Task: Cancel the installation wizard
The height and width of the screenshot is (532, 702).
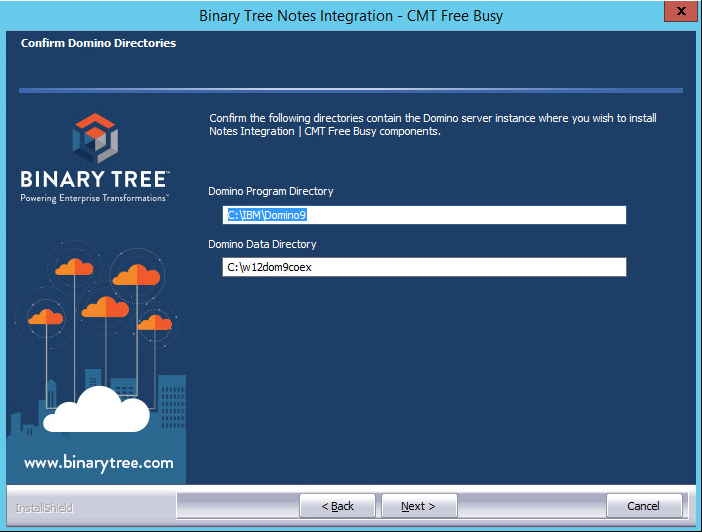Action: tap(644, 506)
